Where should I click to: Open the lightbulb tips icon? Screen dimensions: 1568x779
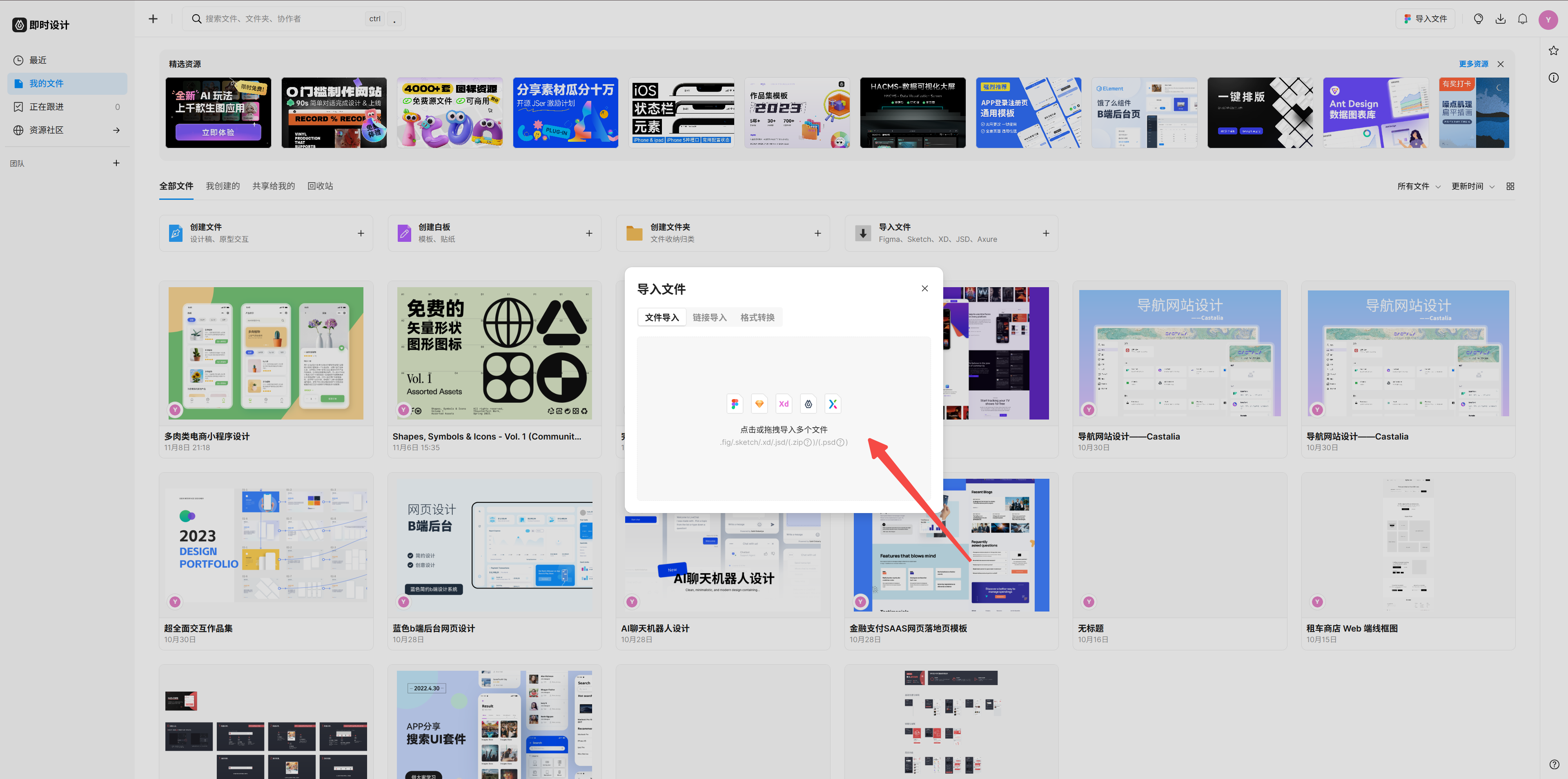pyautogui.click(x=1478, y=19)
